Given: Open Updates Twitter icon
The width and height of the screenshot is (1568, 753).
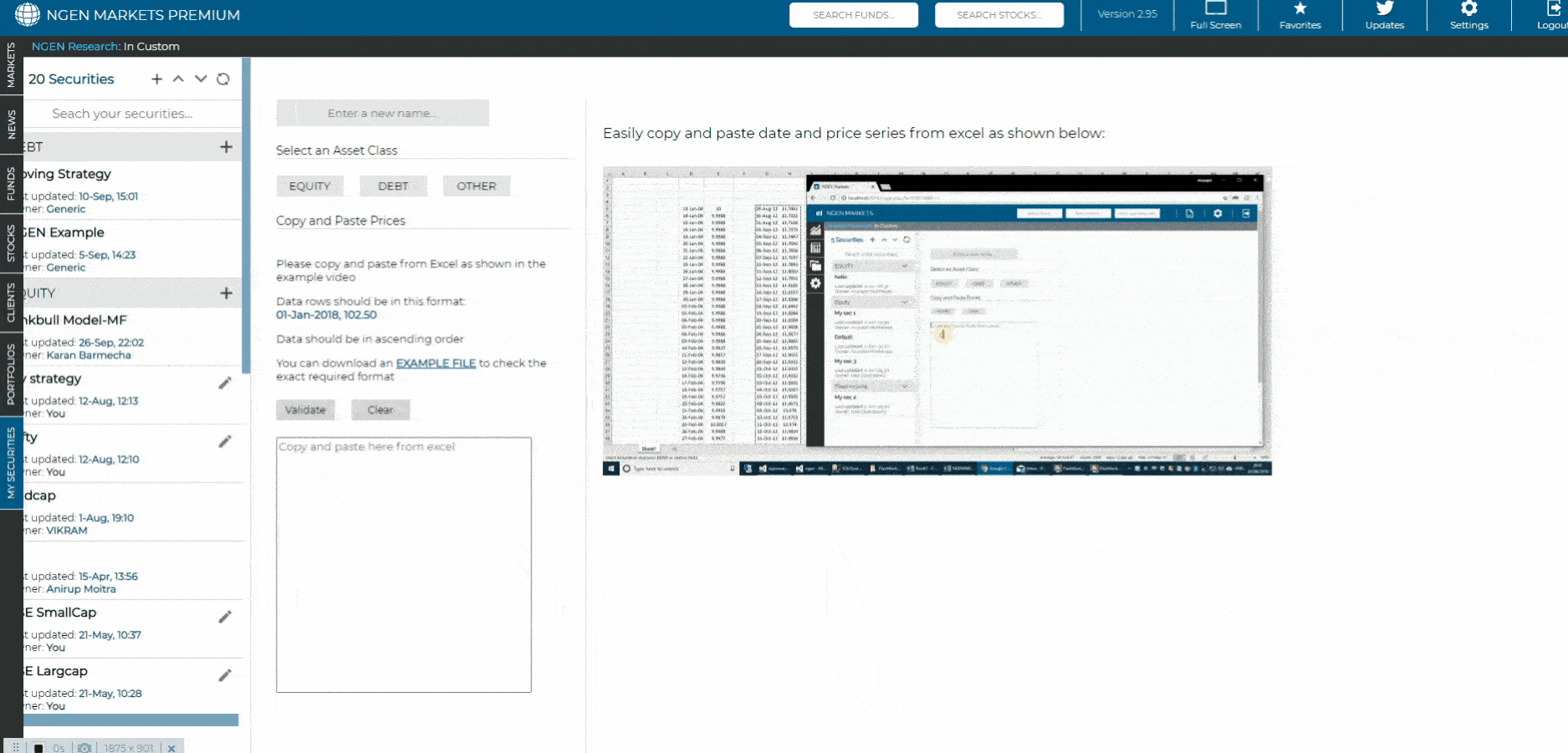Looking at the screenshot, I should pyautogui.click(x=1384, y=9).
